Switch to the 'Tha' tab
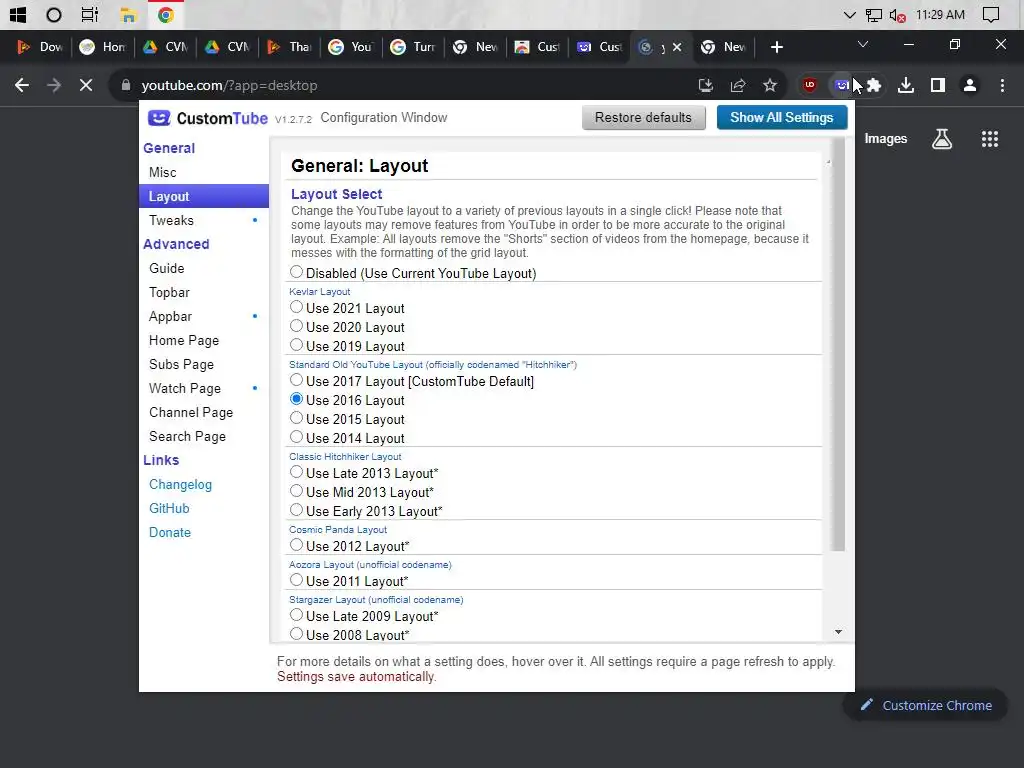Image resolution: width=1024 pixels, height=768 pixels. tap(290, 47)
